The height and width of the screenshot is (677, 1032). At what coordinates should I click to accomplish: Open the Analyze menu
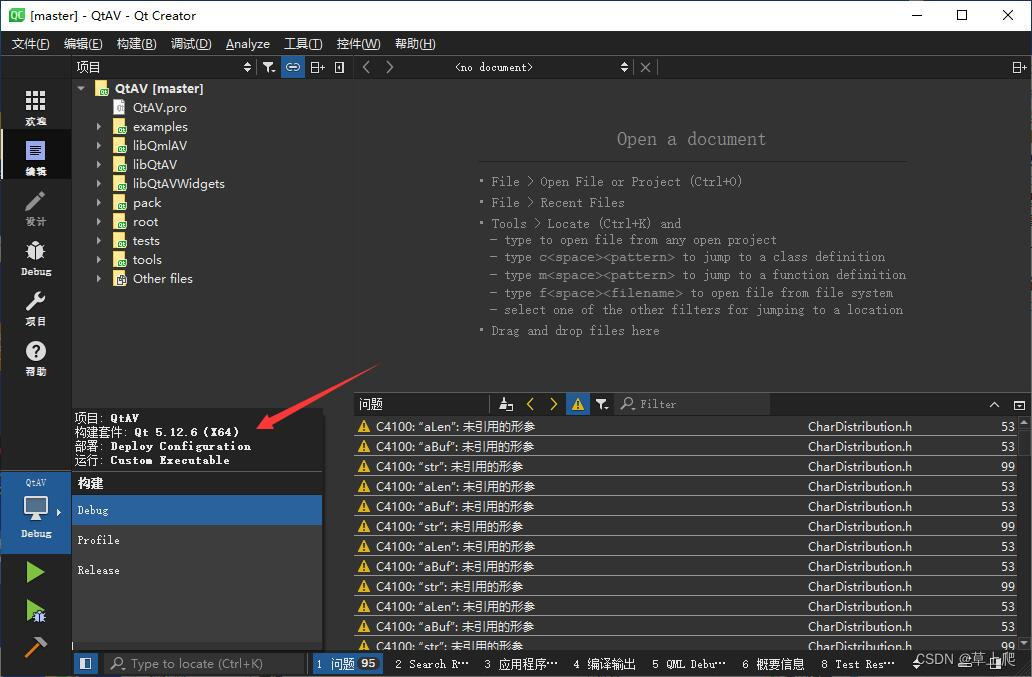pos(247,44)
